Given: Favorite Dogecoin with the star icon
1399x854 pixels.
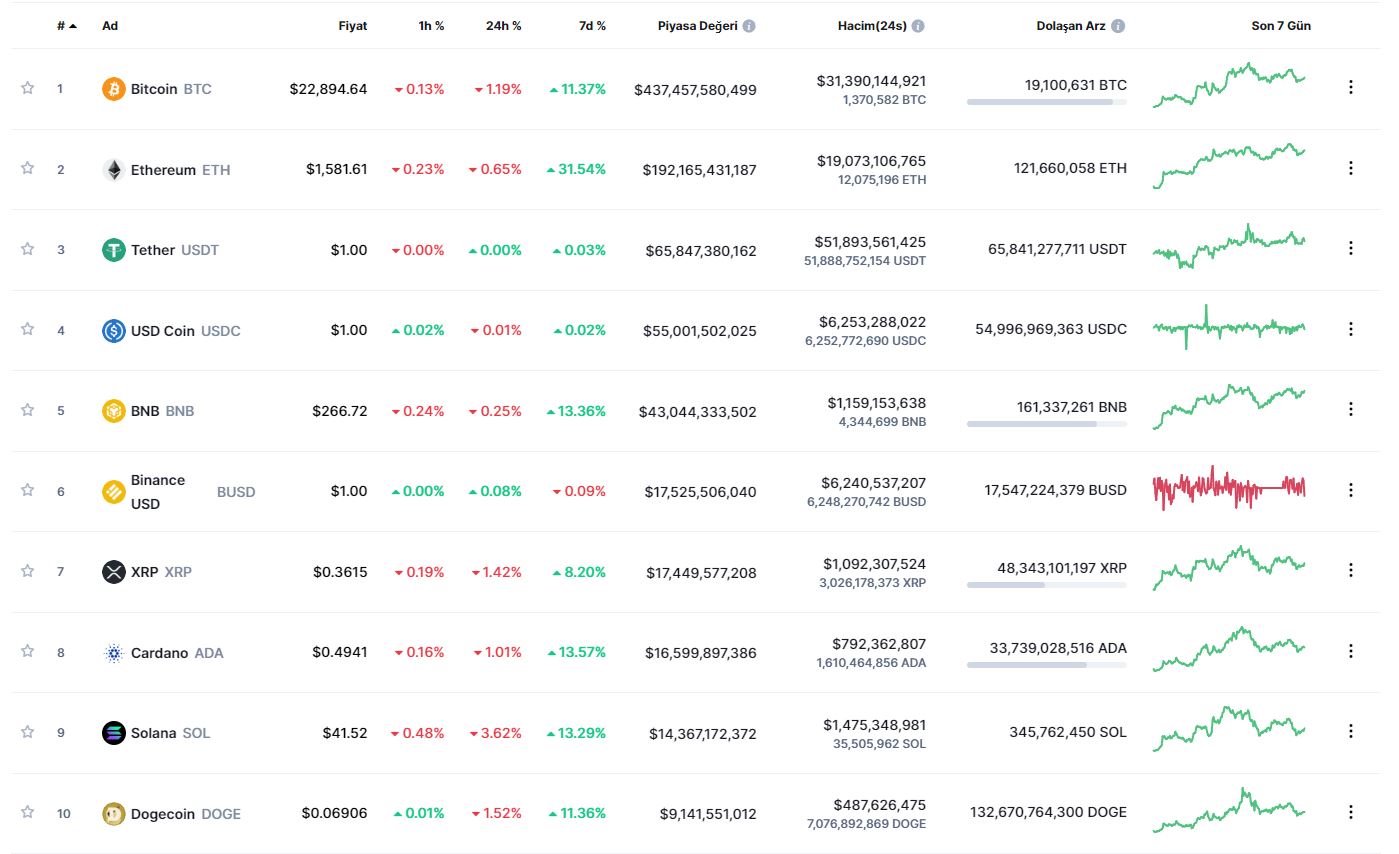Looking at the screenshot, I should [27, 812].
